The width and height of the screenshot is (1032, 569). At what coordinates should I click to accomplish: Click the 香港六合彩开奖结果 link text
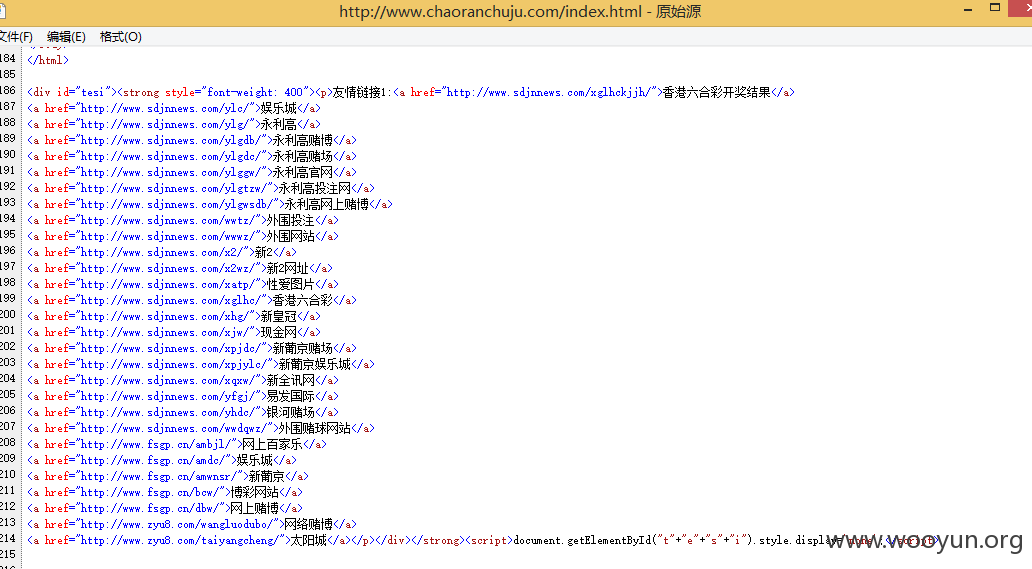716,93
